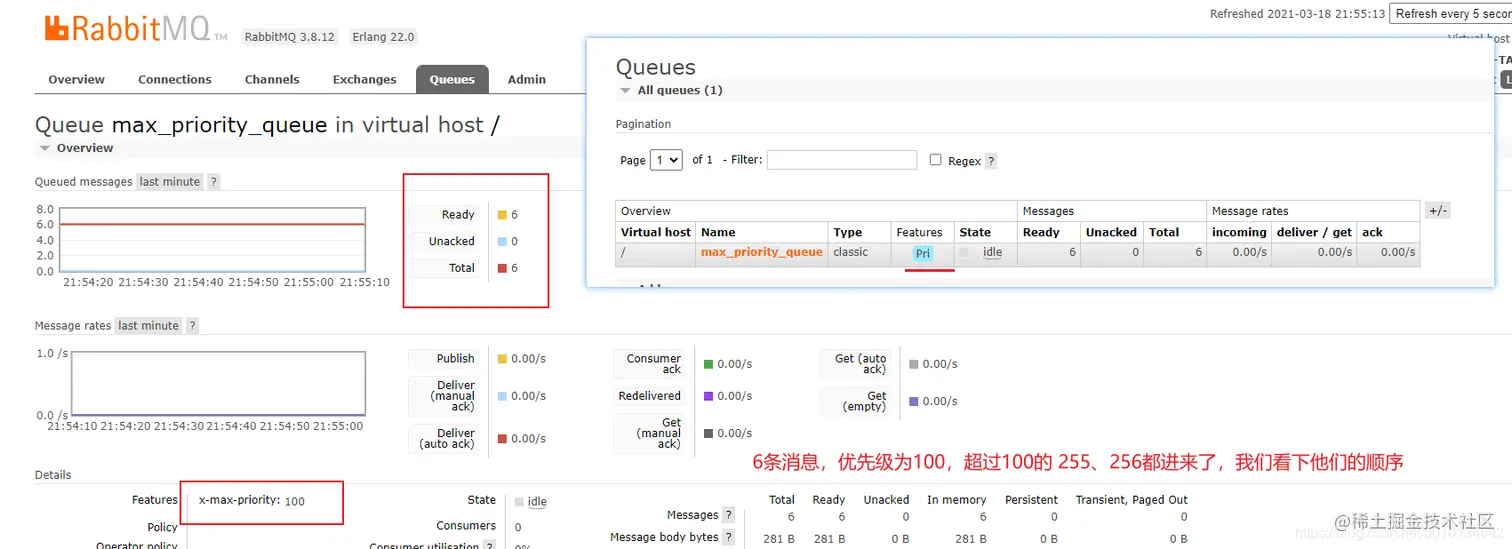Enable the Regex filter checkbox
Image resolution: width=1512 pixels, height=549 pixels.
pyautogui.click(x=936, y=159)
